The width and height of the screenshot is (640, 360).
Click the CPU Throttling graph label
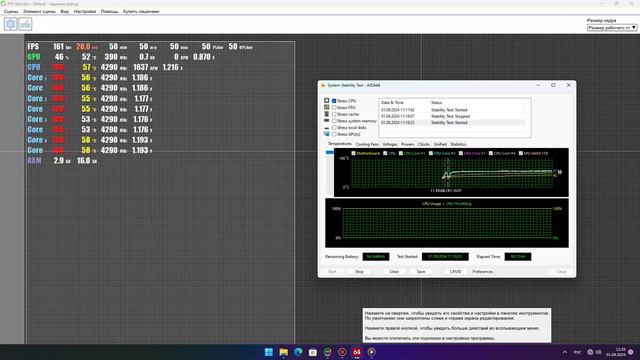point(458,204)
